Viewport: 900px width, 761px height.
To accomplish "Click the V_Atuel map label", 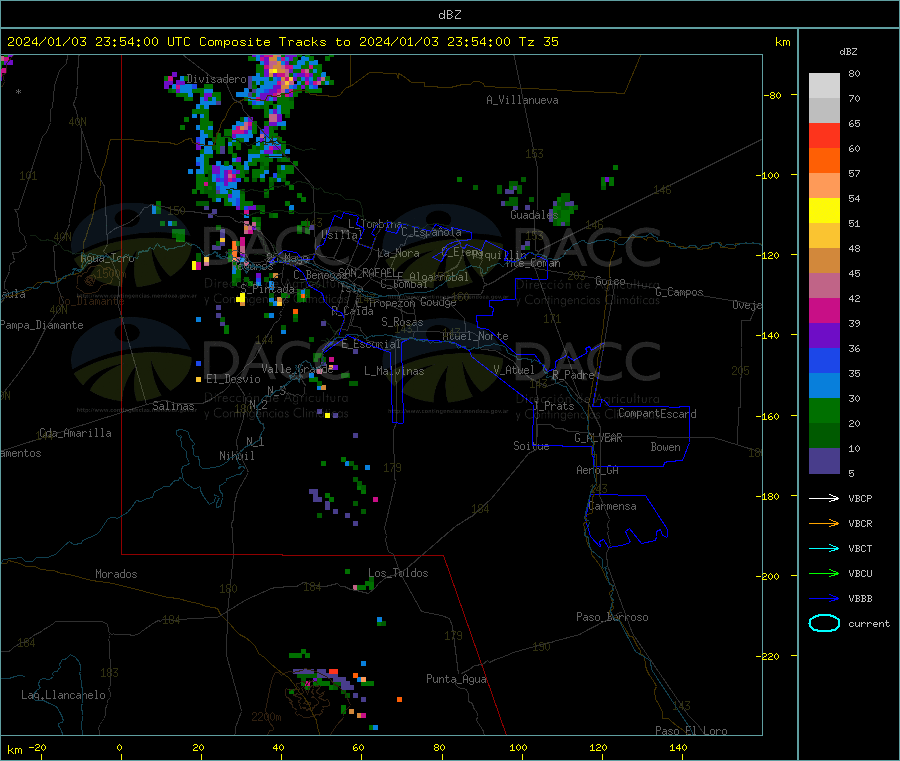I will 514,370.
